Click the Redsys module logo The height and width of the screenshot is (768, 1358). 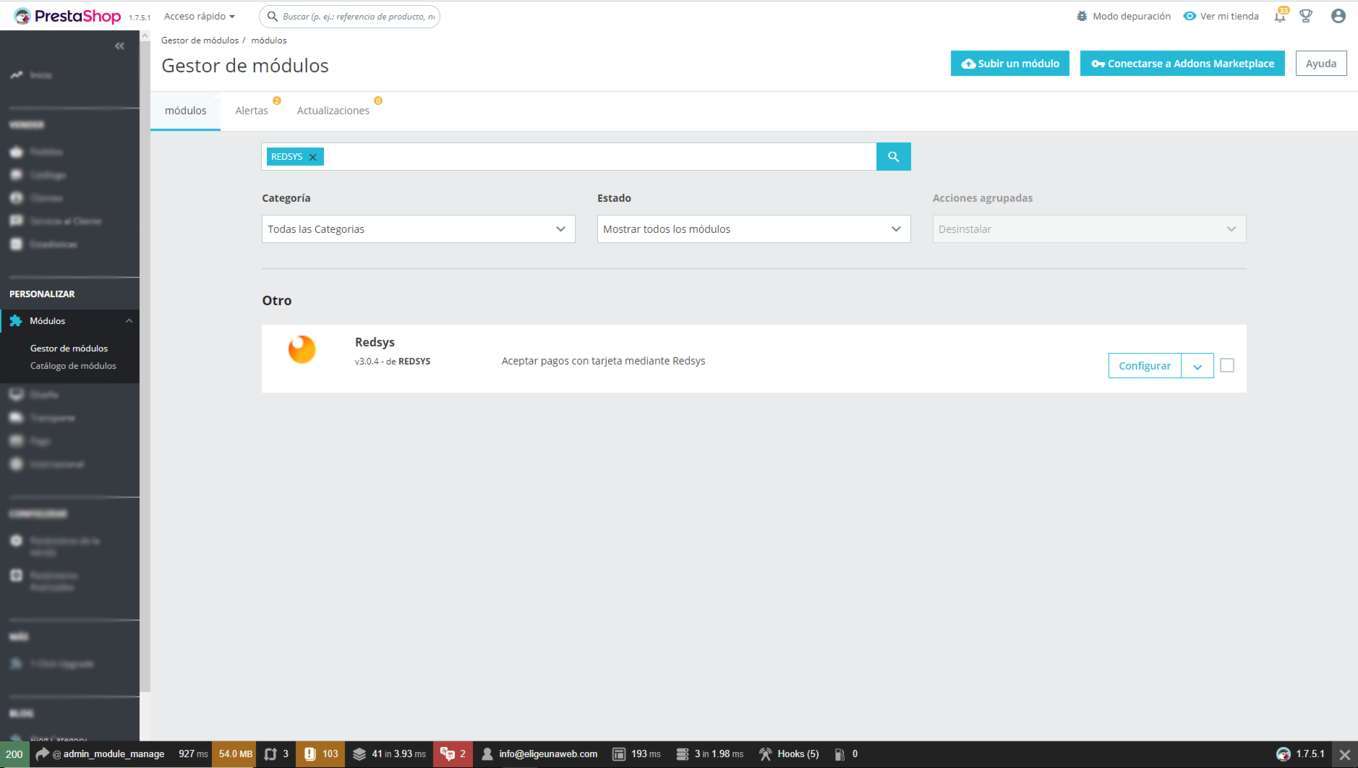click(302, 349)
